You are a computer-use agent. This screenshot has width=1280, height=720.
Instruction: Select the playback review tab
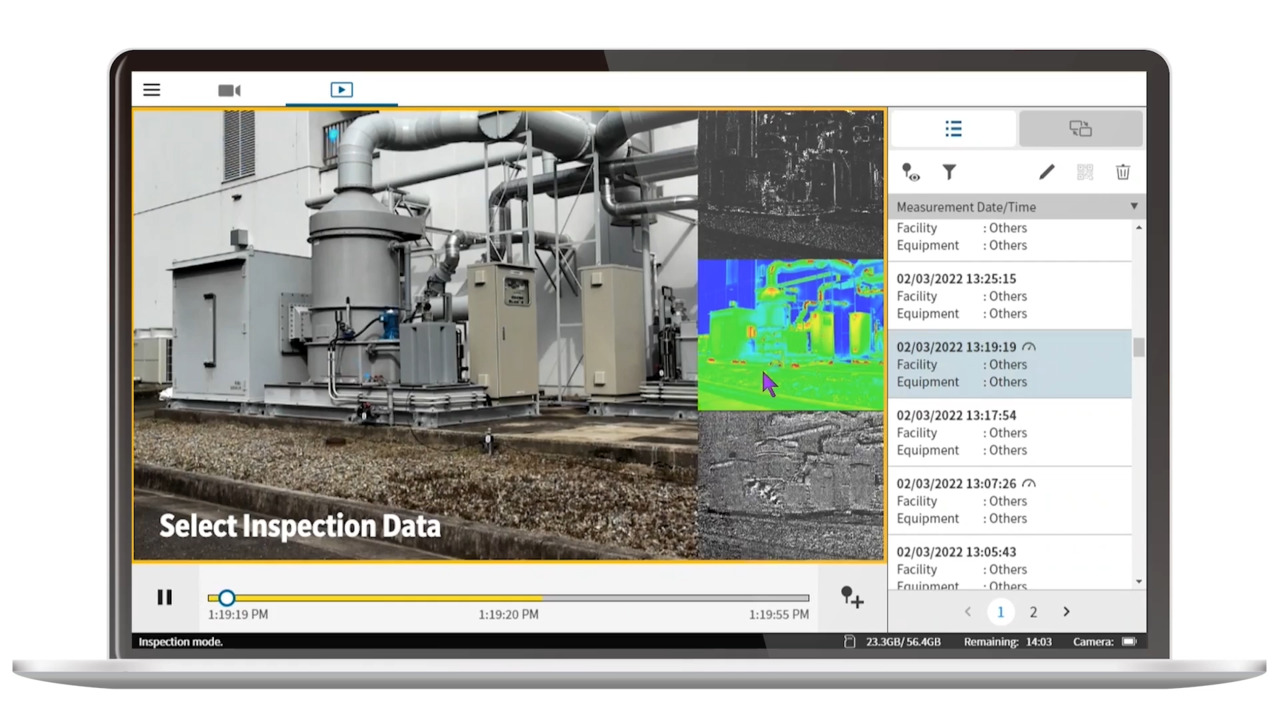(341, 90)
